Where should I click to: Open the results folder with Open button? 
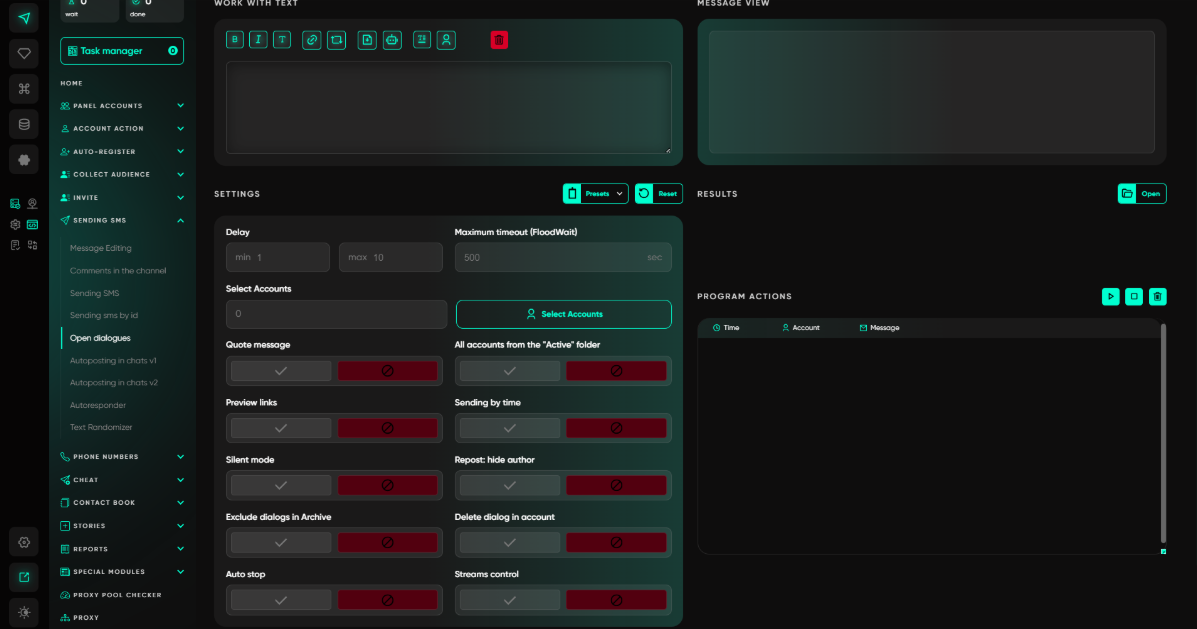(1142, 194)
